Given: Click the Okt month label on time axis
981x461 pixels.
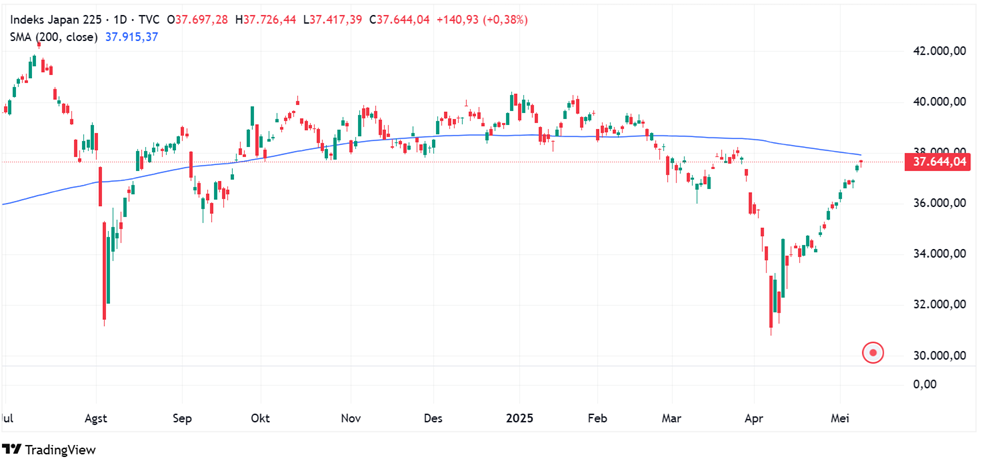Looking at the screenshot, I should click(260, 418).
